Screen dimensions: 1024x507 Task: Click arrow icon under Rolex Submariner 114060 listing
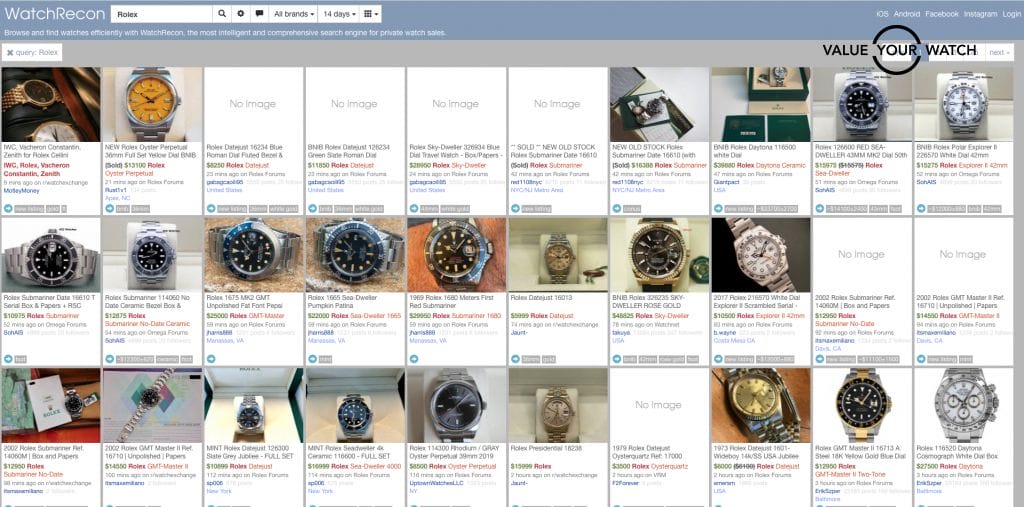[x=110, y=358]
